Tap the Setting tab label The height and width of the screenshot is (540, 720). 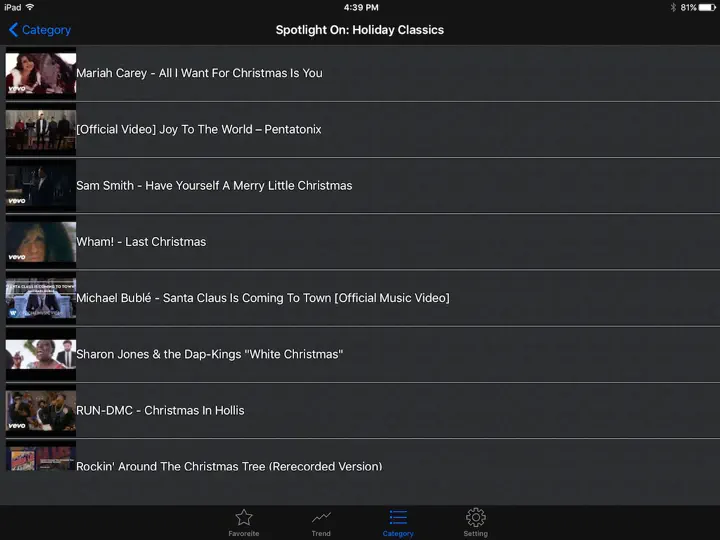point(476,534)
